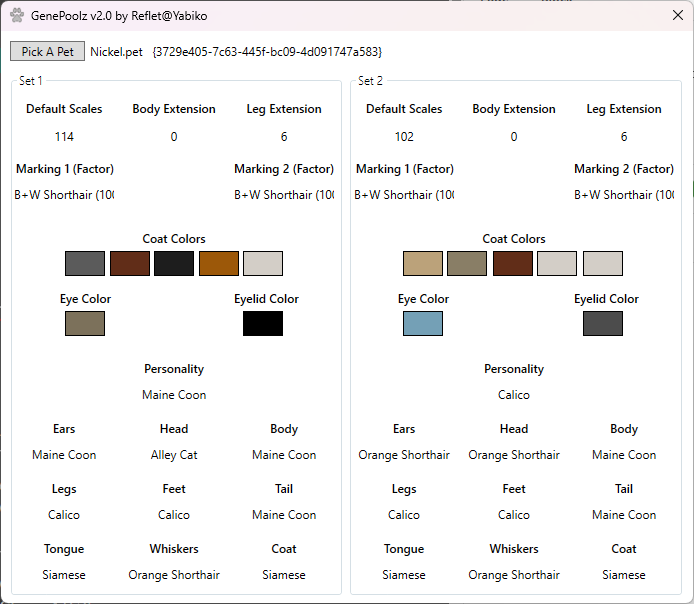Click Set 1 Feet value Calico
Image resolution: width=694 pixels, height=604 pixels.
(174, 515)
